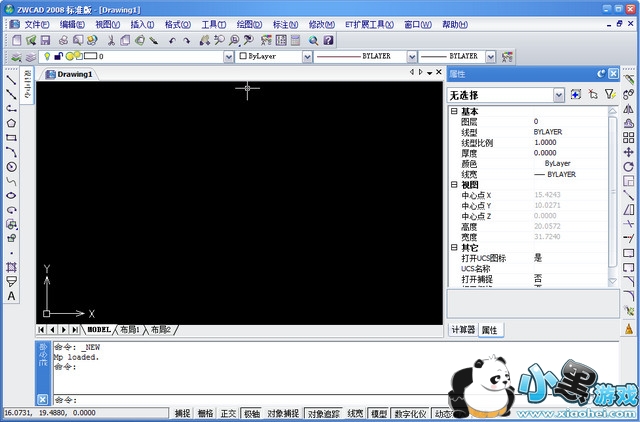Viewport: 640px width, 422px height.
Task: Switch to the 布局1 layout tab
Action: click(x=131, y=329)
